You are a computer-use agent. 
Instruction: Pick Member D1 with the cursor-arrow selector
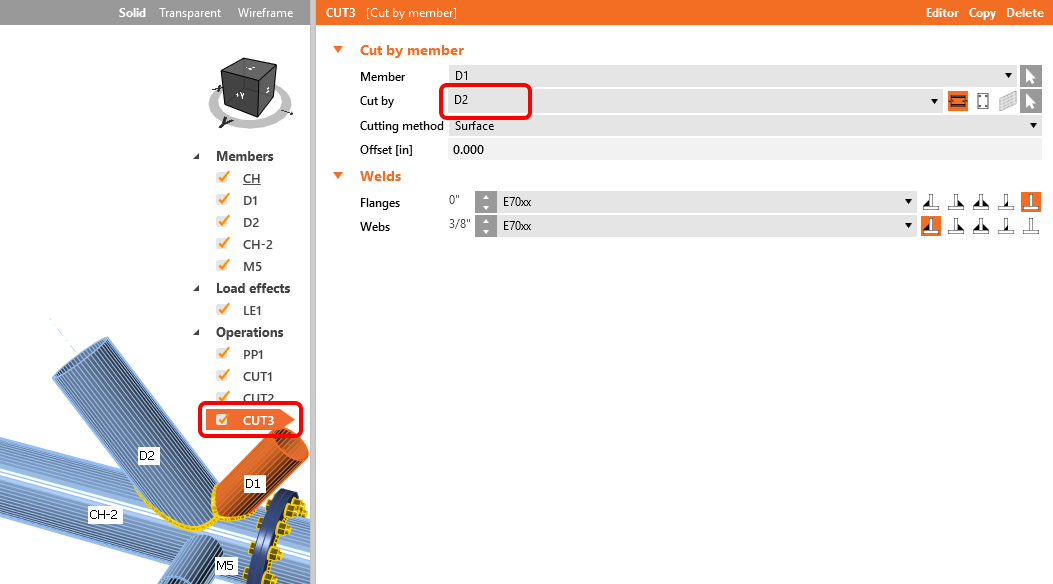(1030, 76)
